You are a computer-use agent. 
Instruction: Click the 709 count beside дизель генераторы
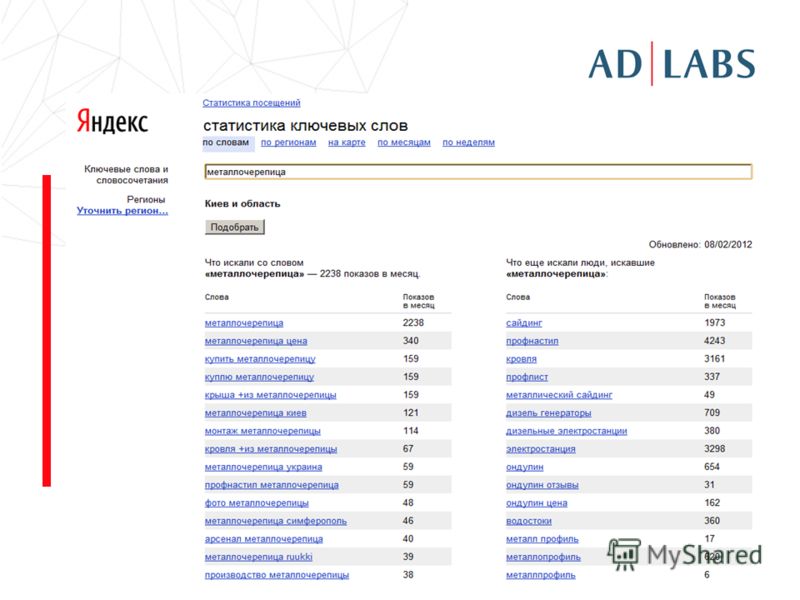(712, 413)
